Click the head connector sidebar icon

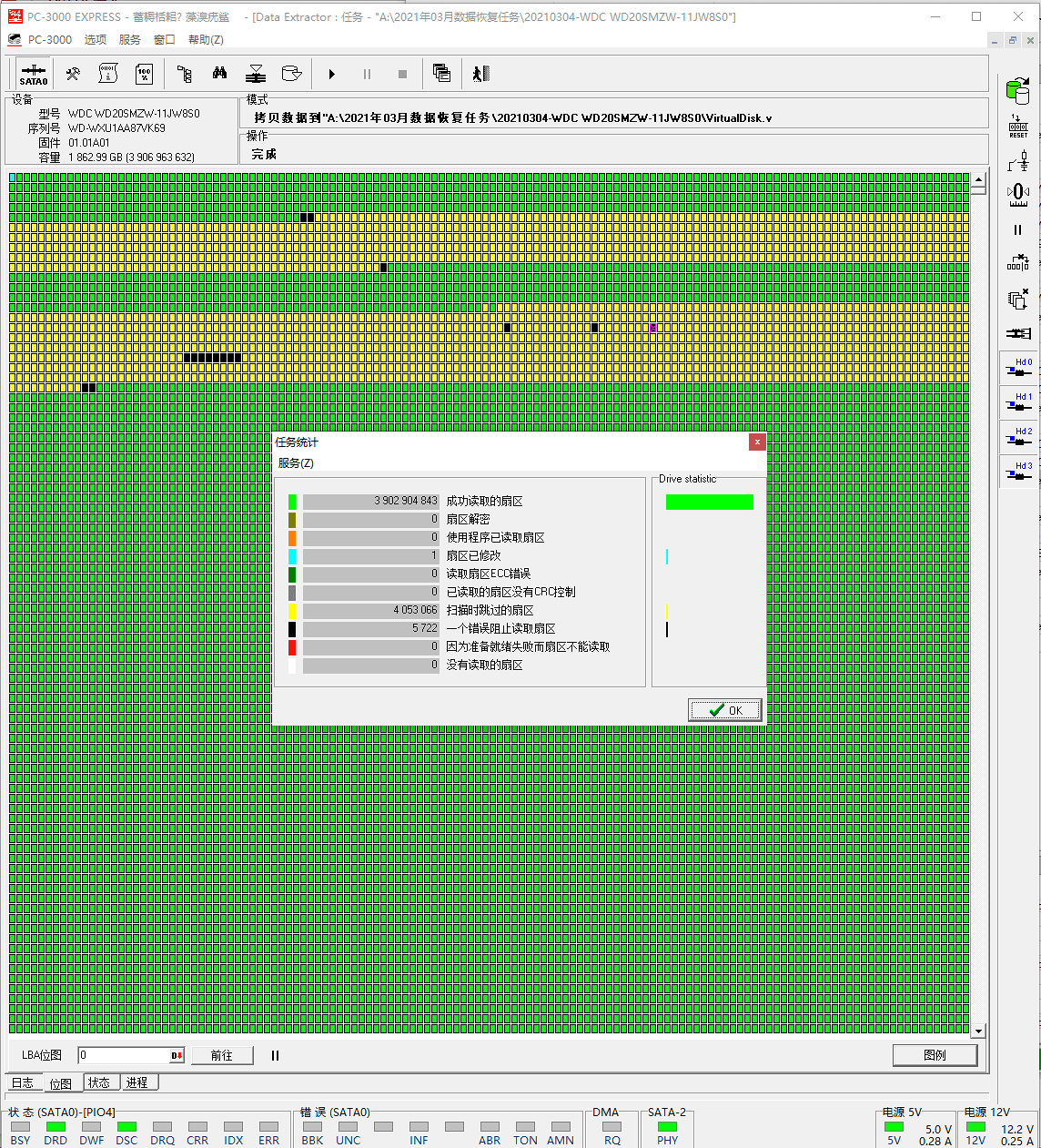(x=1018, y=332)
